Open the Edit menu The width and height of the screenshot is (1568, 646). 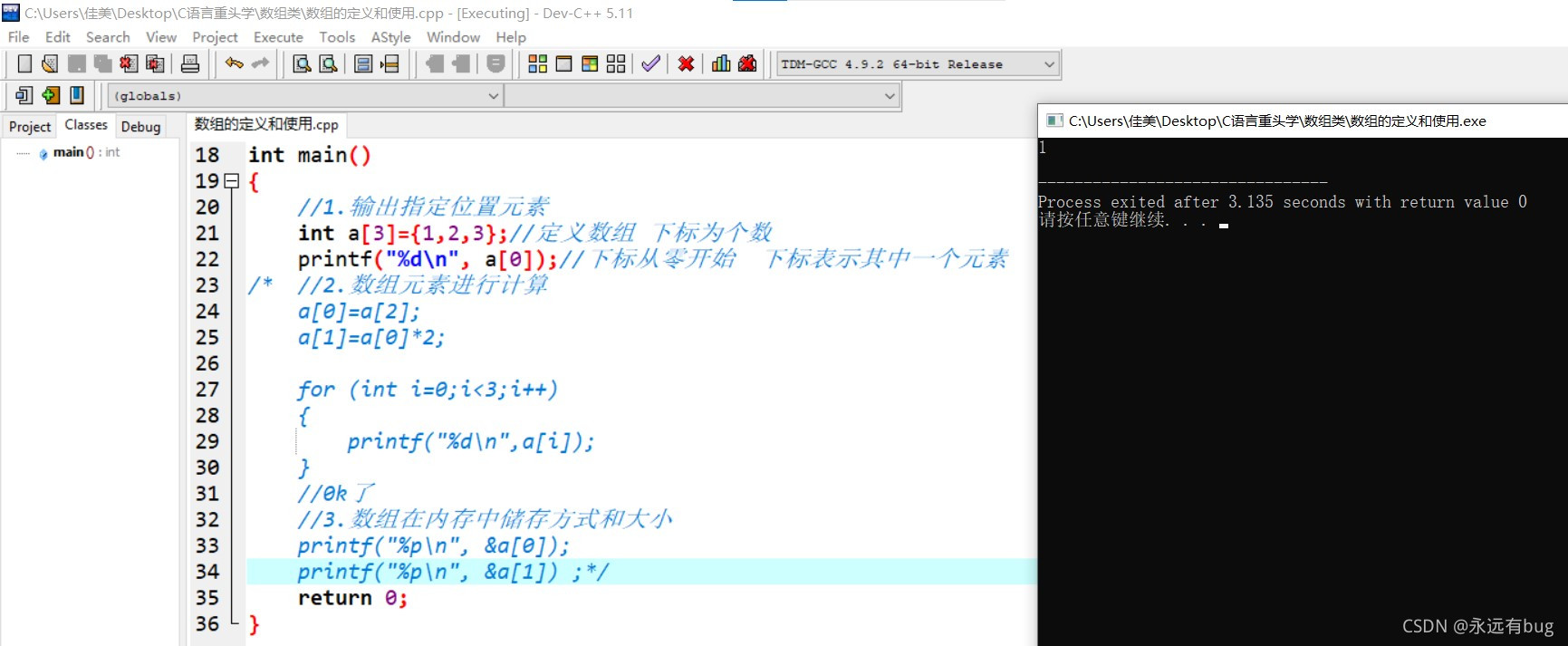tap(58, 37)
